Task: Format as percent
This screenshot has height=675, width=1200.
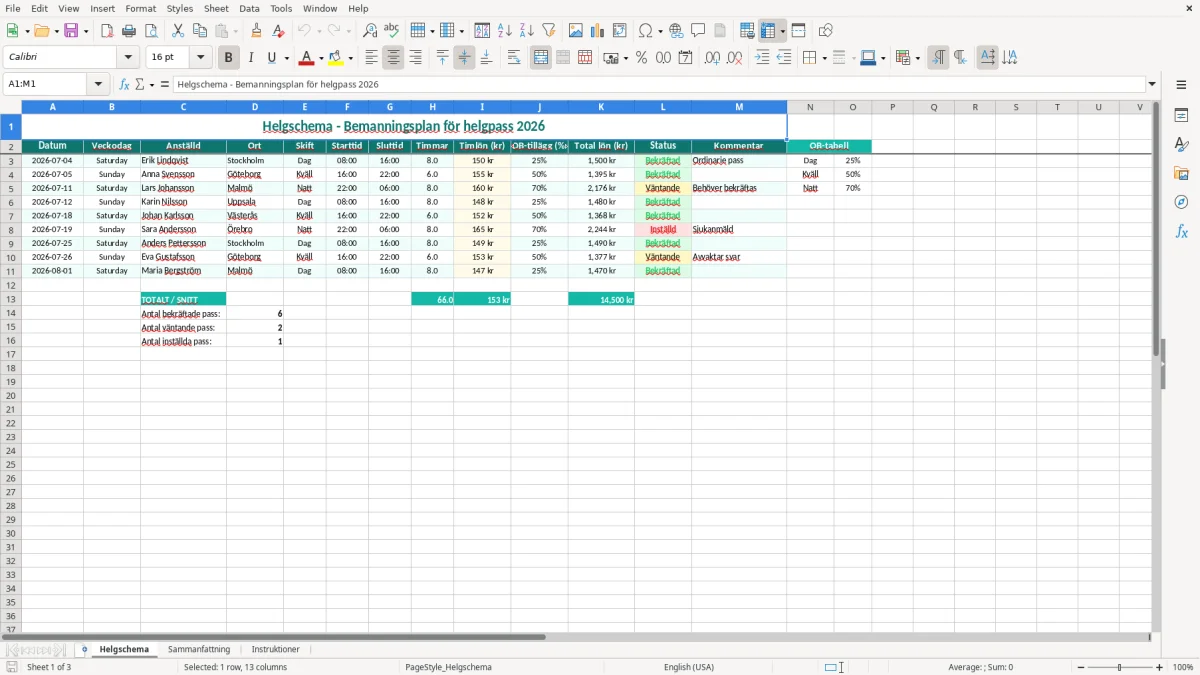Action: [x=641, y=58]
